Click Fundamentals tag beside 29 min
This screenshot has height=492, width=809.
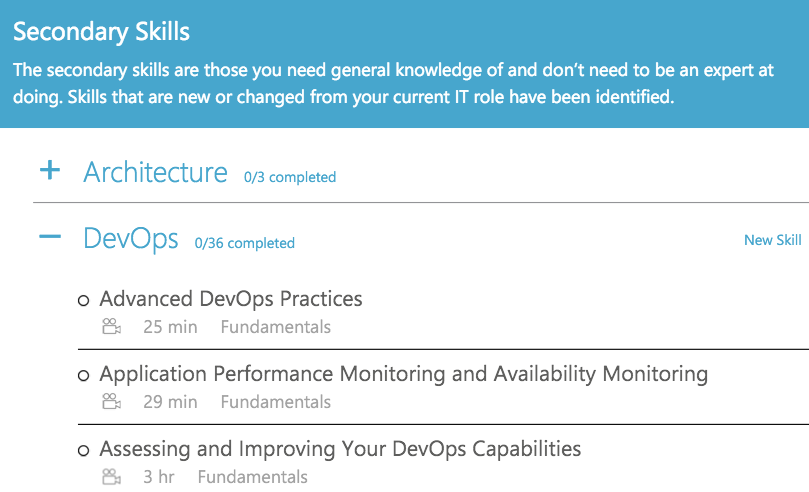coord(276,402)
